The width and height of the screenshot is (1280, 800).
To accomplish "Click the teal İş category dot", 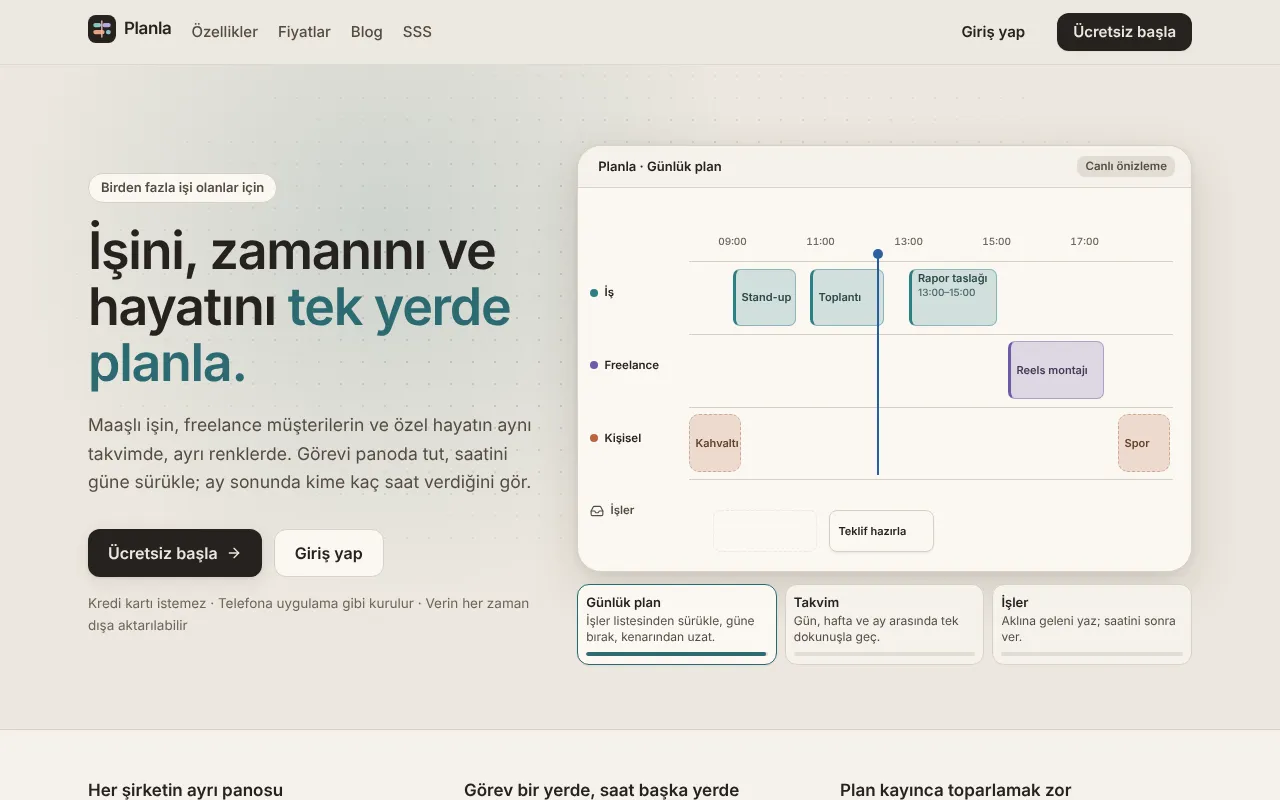I will coord(594,293).
